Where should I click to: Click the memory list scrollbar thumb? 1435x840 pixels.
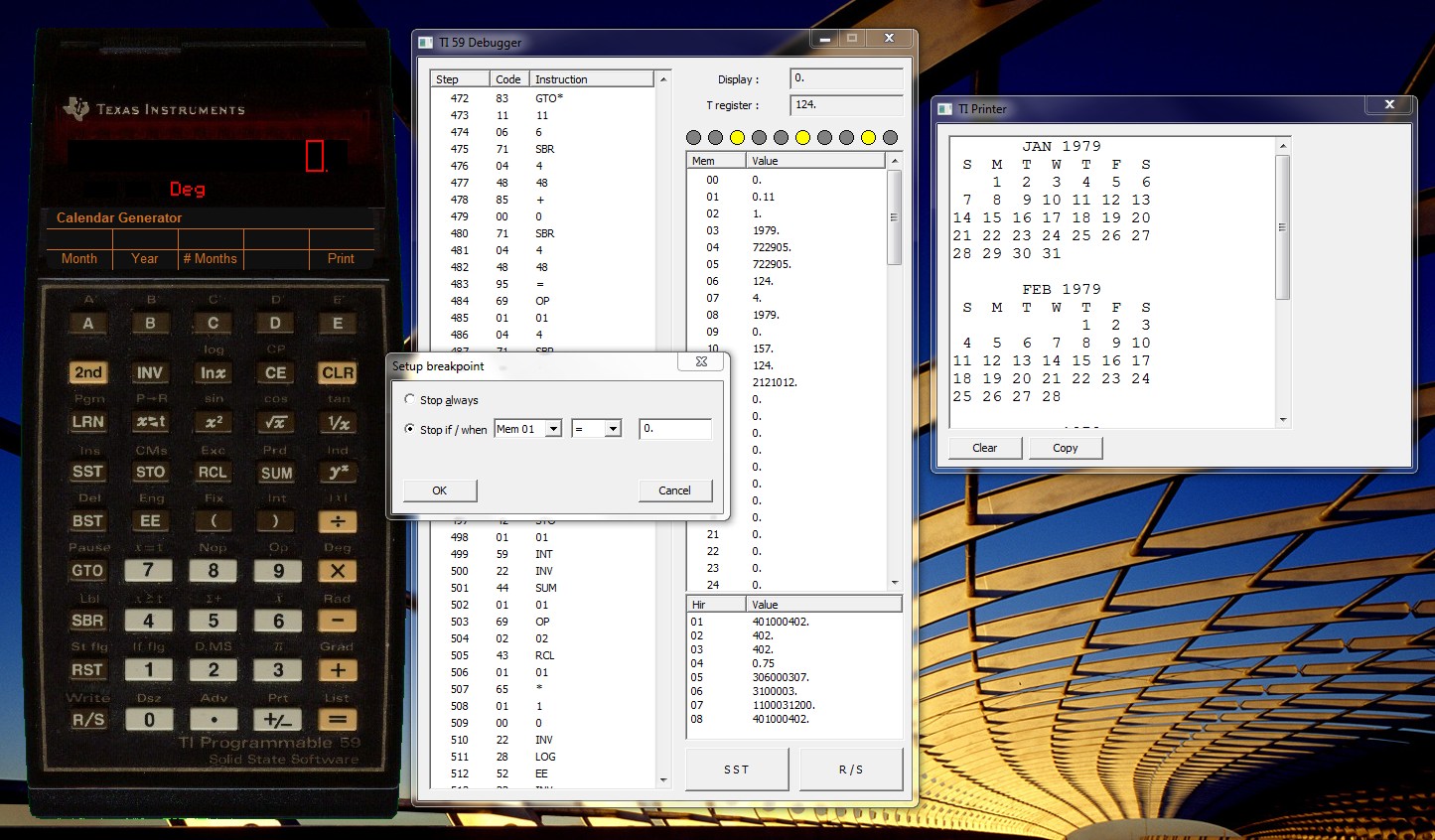(x=894, y=216)
